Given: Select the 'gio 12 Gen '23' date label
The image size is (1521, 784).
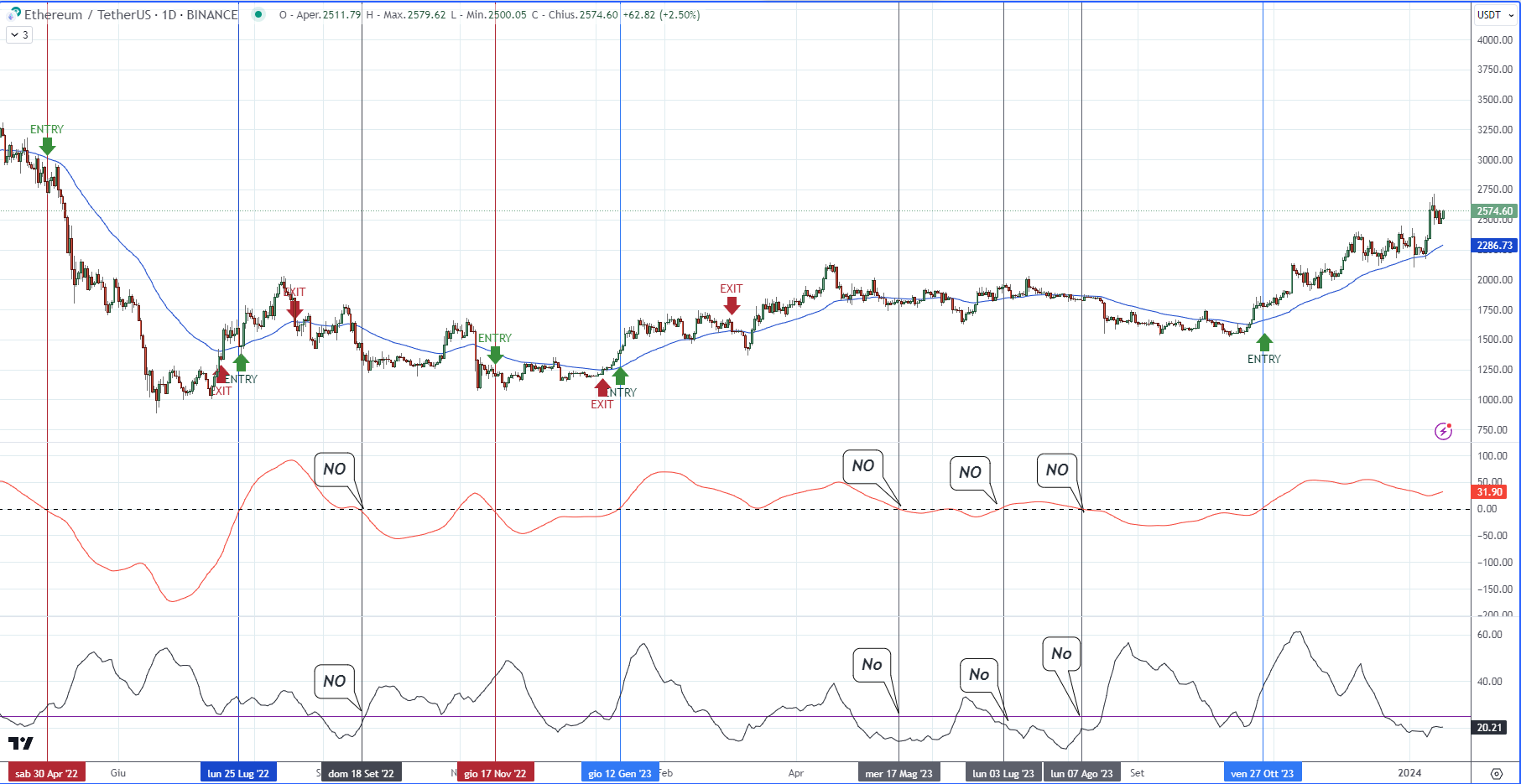Looking at the screenshot, I should click(x=620, y=773).
